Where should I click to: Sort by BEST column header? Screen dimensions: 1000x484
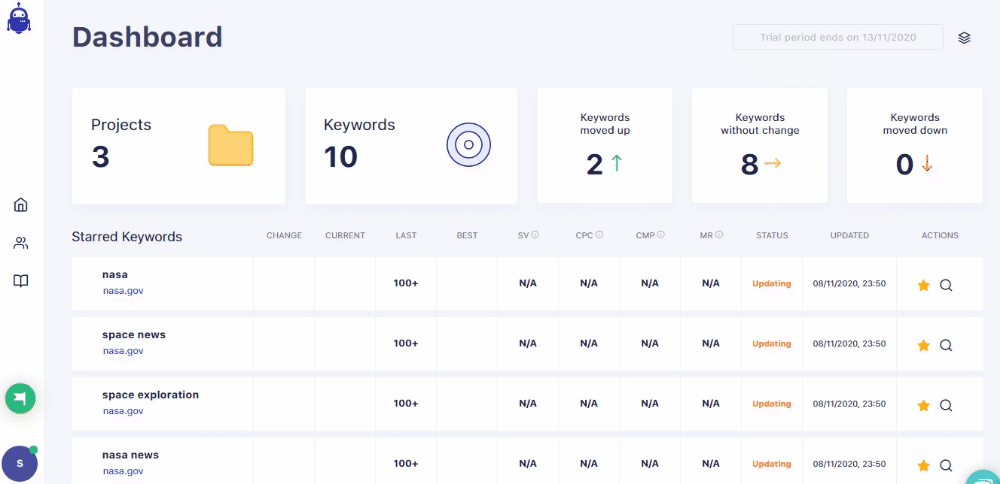(467, 235)
